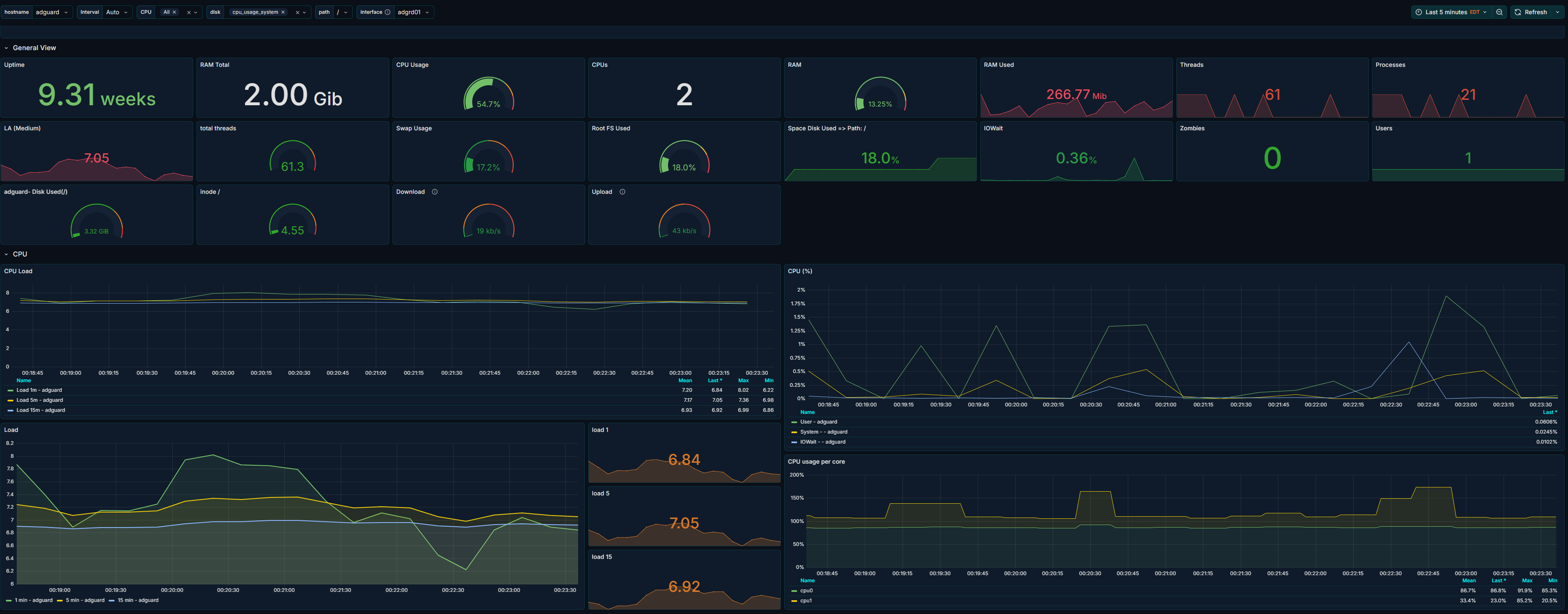Remove the cpu_usage_system chip from disk filter
The height and width of the screenshot is (614, 1568).
click(x=283, y=12)
